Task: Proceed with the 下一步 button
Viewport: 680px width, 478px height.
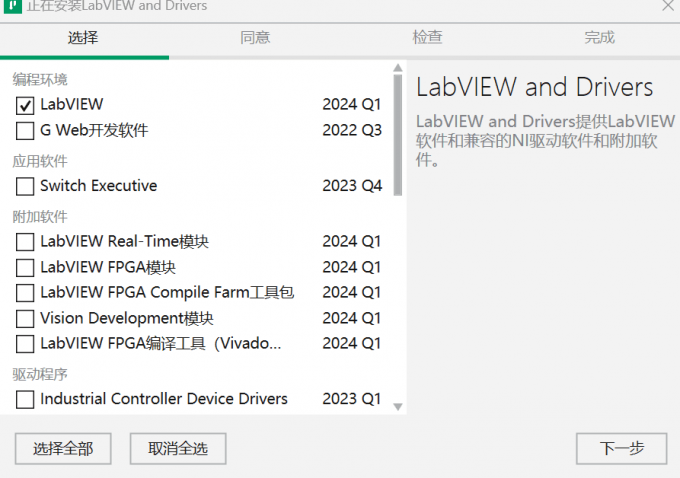Action: [x=621, y=449]
